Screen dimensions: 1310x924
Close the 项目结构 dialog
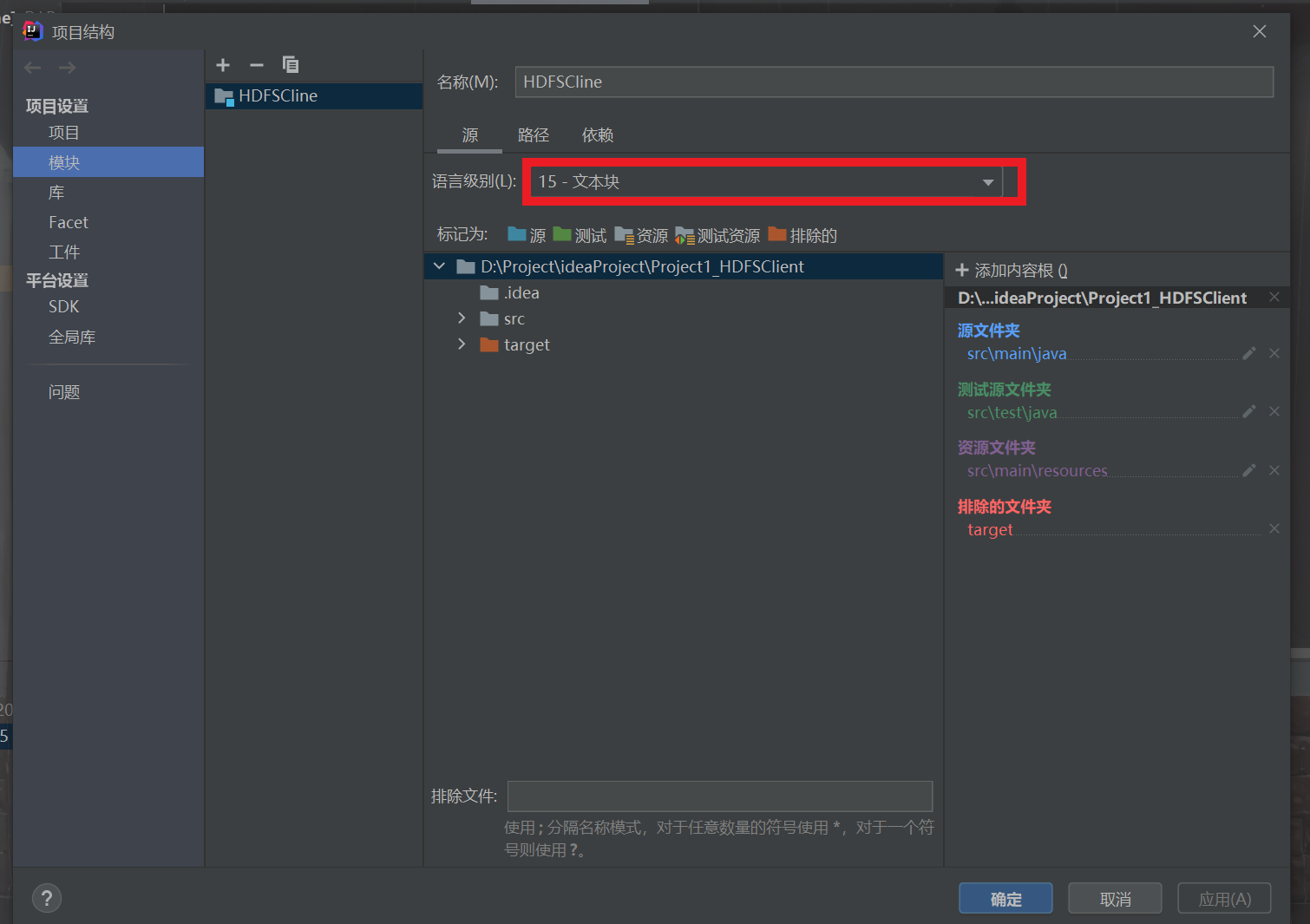(1260, 31)
